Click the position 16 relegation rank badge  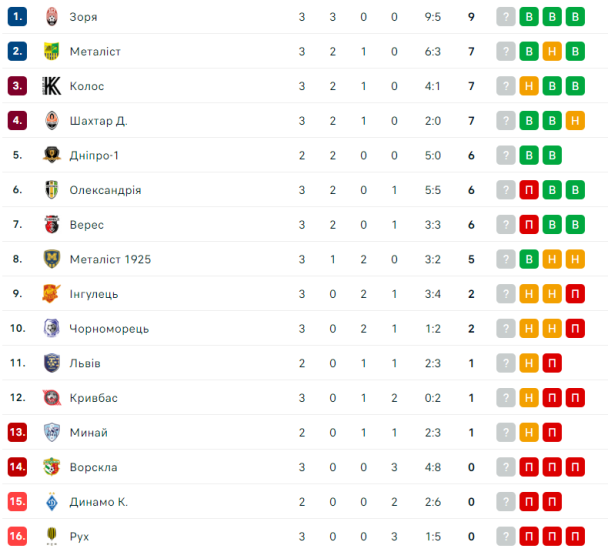17,536
